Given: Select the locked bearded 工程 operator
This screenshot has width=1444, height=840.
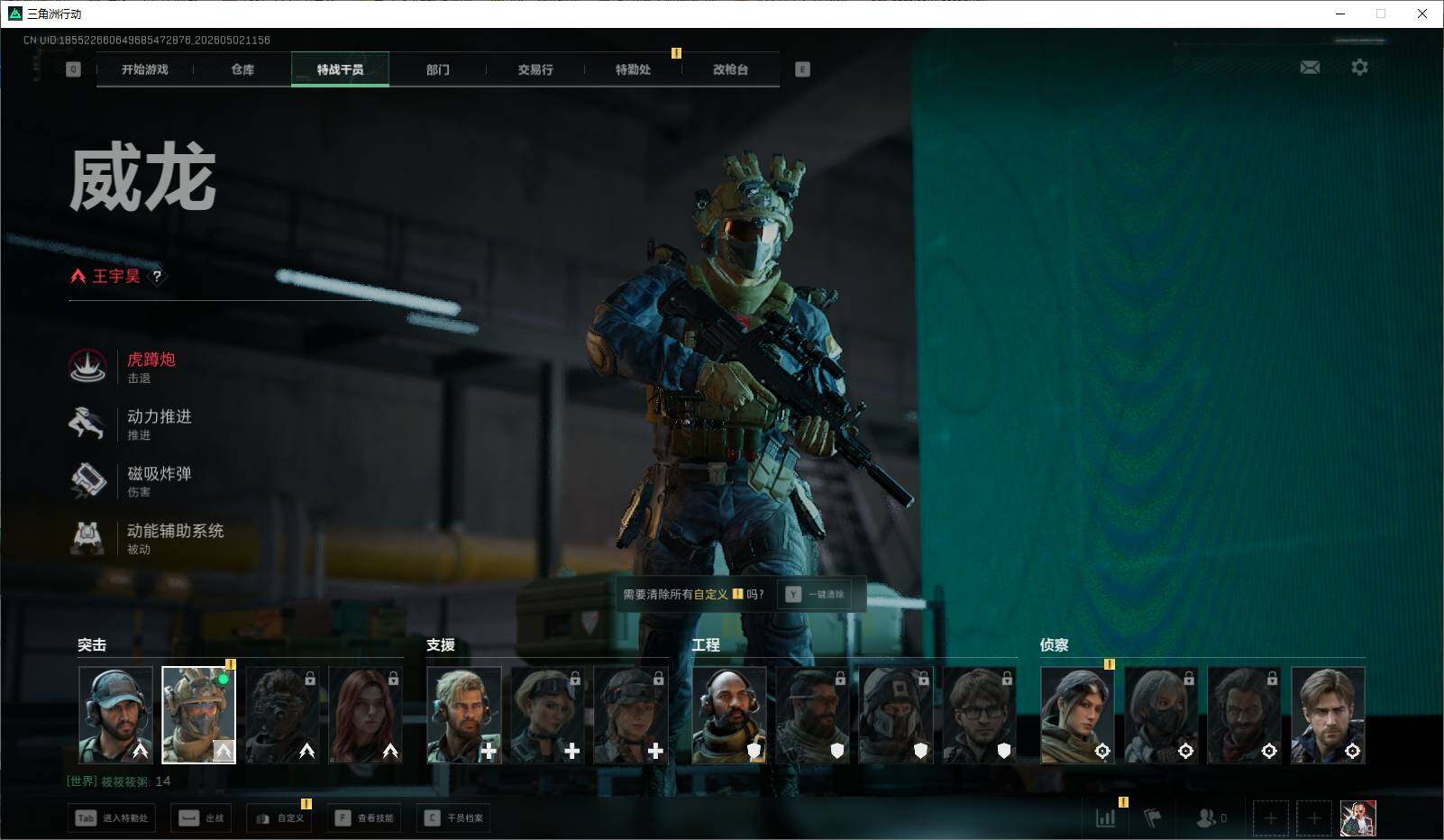Looking at the screenshot, I should (812, 715).
